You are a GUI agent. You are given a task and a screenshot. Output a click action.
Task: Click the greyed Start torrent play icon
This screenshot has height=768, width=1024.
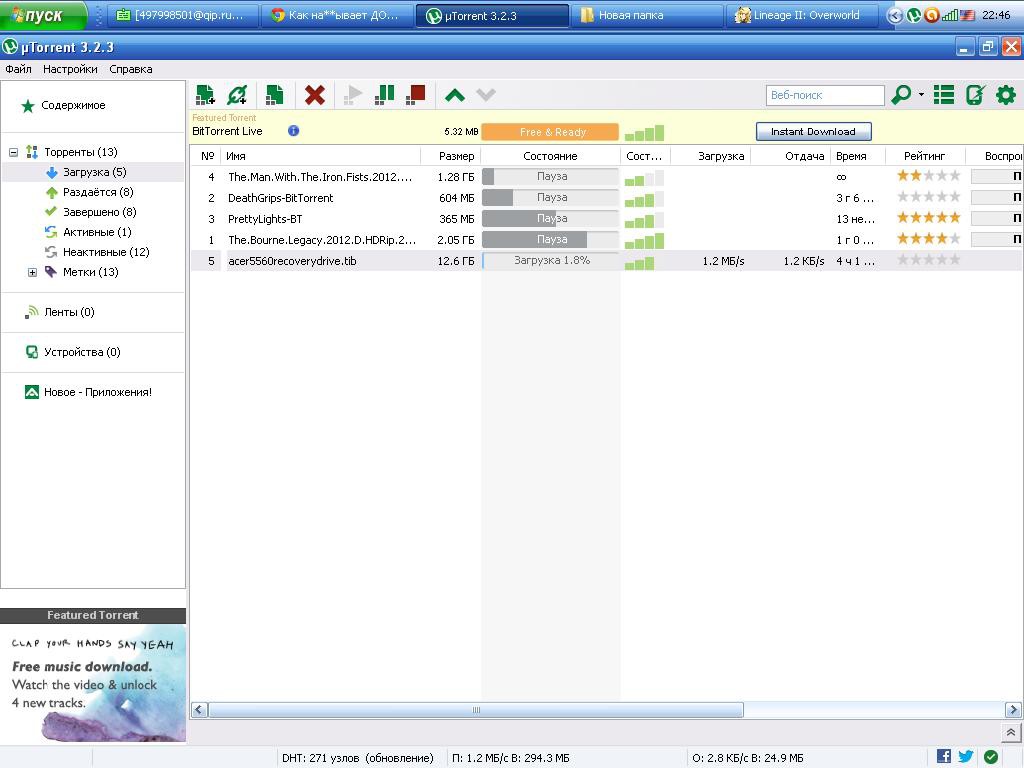click(353, 95)
